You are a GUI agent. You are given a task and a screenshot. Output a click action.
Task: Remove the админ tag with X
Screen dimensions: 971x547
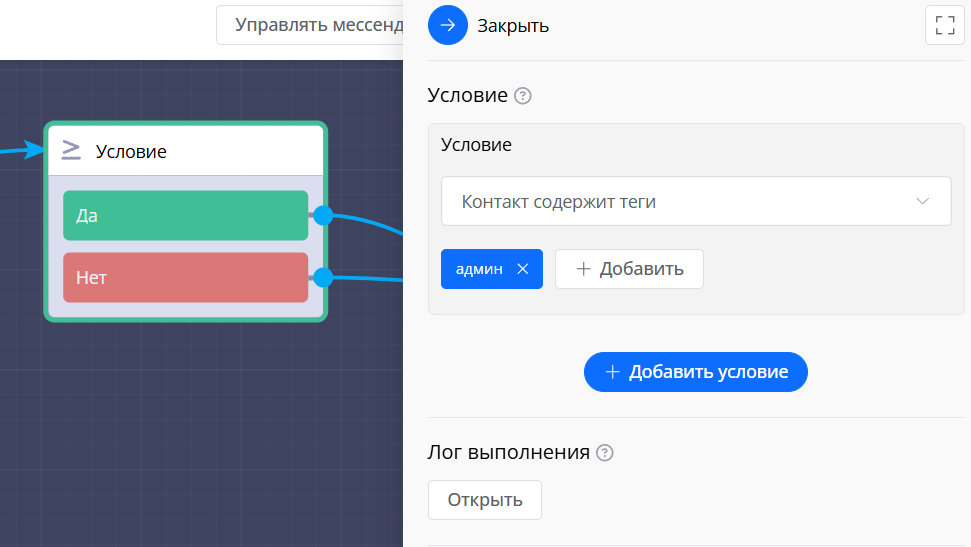[522, 269]
